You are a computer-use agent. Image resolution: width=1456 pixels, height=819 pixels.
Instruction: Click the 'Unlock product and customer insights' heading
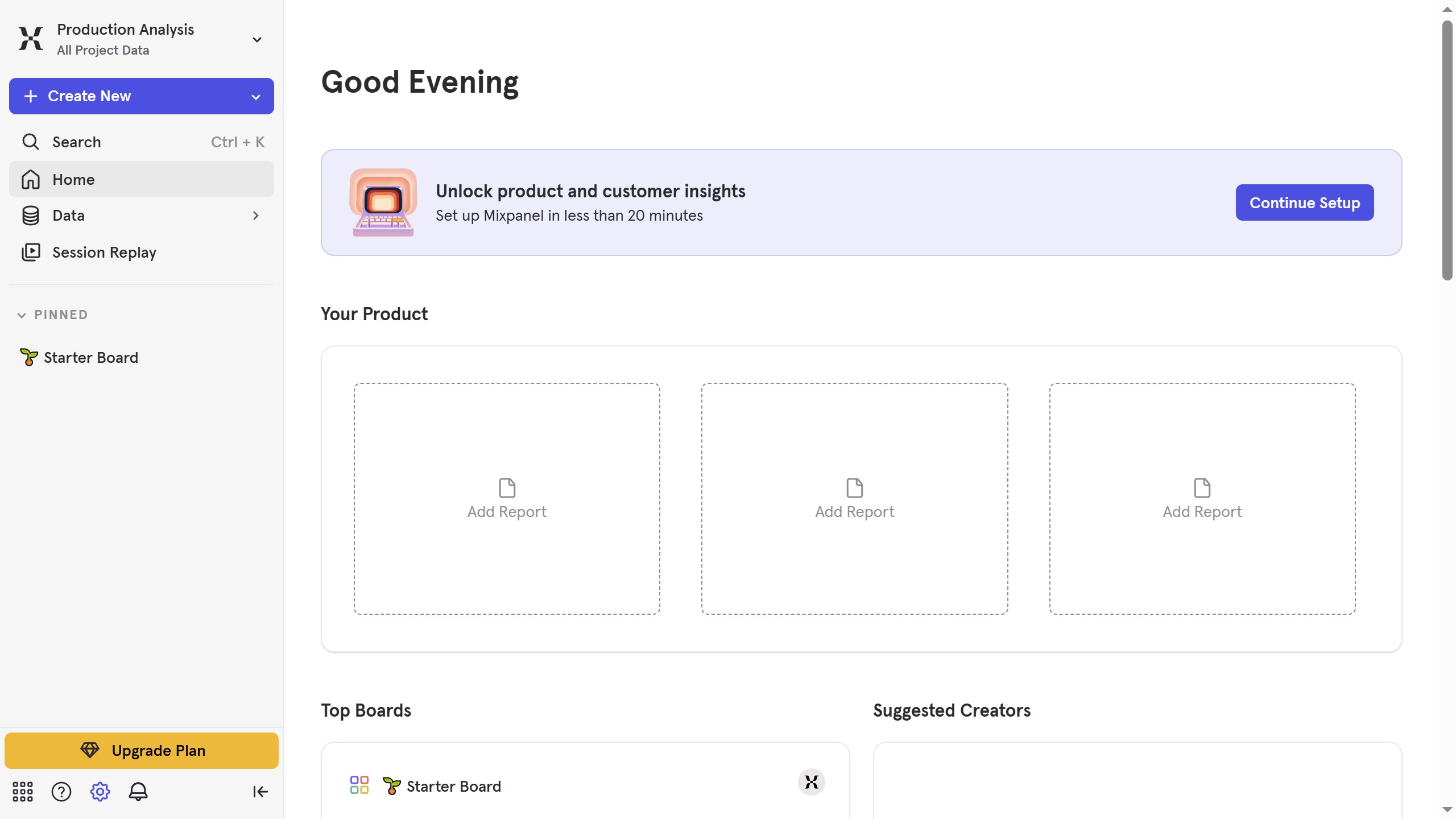point(590,191)
